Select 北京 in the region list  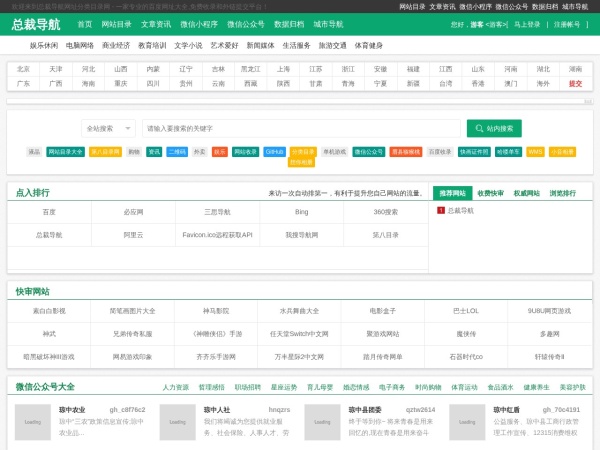click(23, 69)
